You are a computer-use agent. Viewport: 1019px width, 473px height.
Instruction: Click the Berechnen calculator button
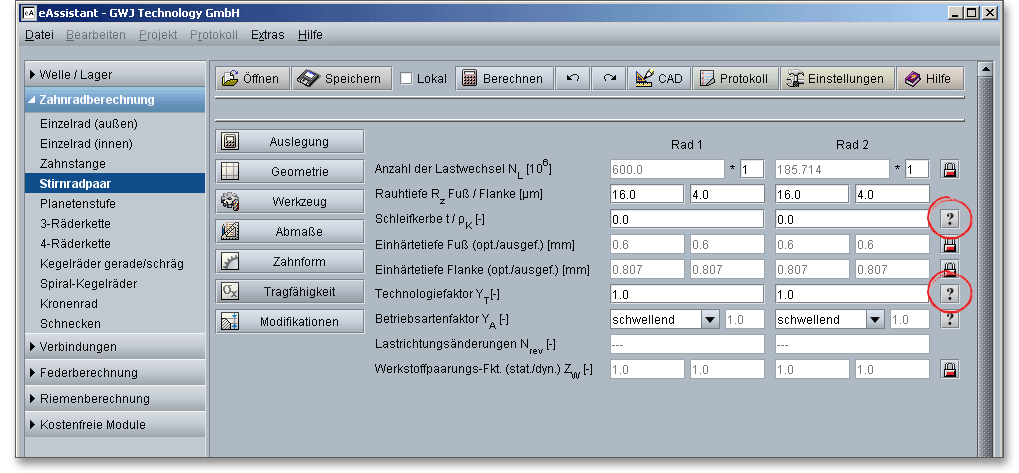point(504,79)
